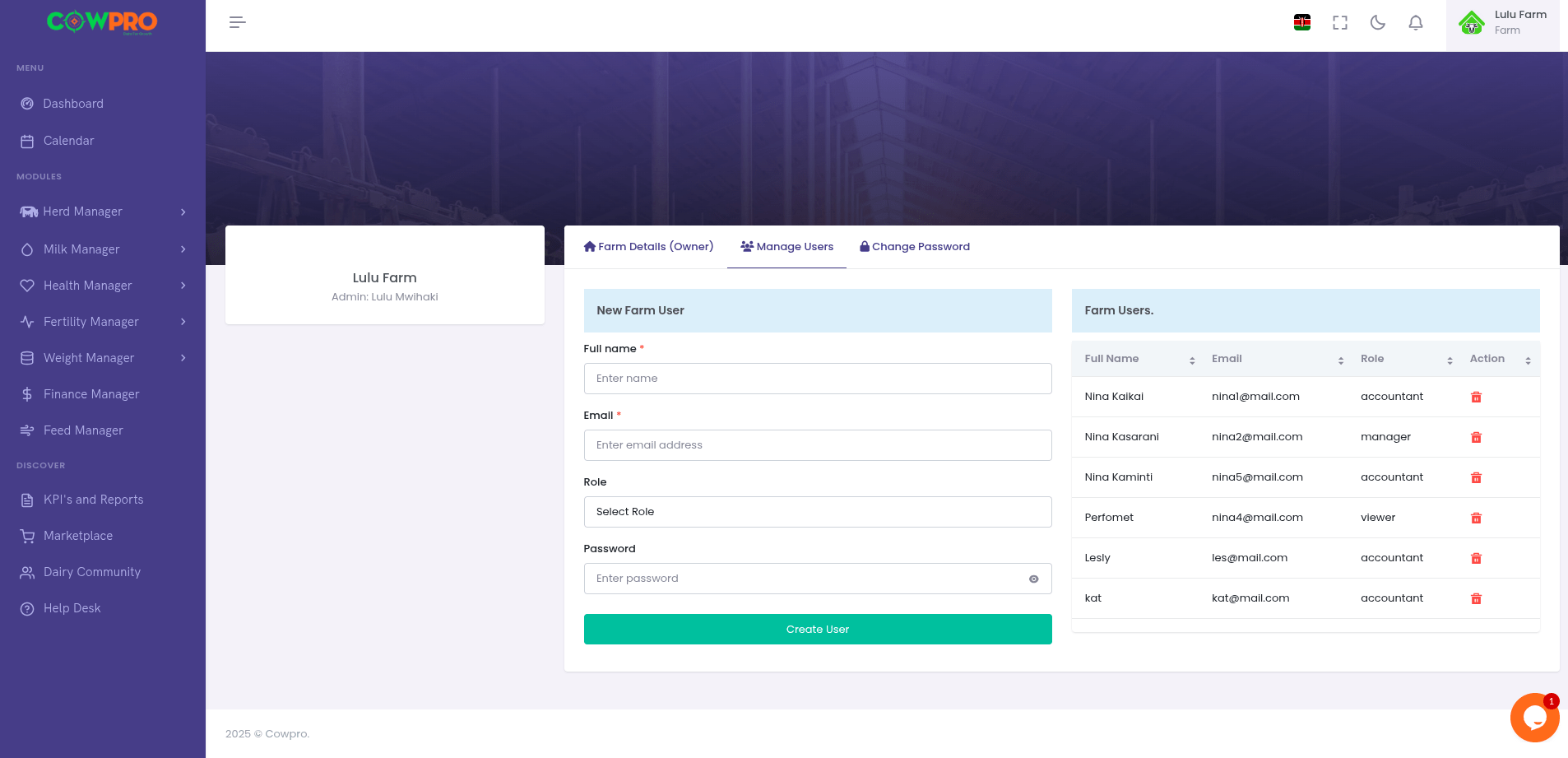Open notifications via the bell icon

point(1414,22)
